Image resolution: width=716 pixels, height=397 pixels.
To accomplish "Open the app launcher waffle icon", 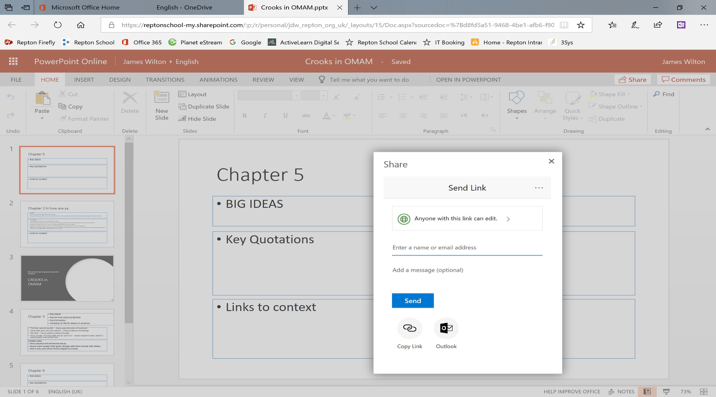I will 13,61.
